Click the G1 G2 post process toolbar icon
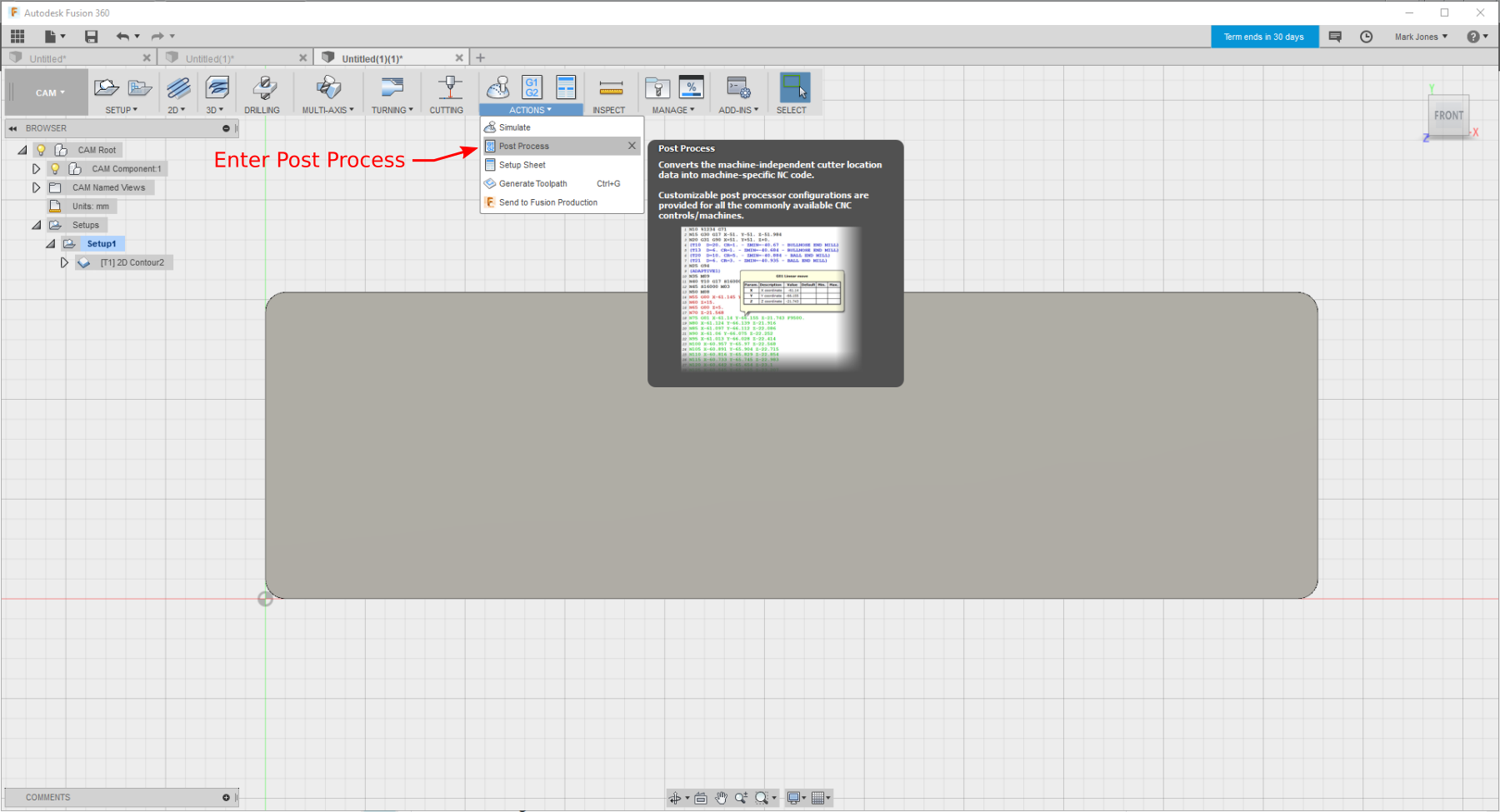 click(532, 87)
